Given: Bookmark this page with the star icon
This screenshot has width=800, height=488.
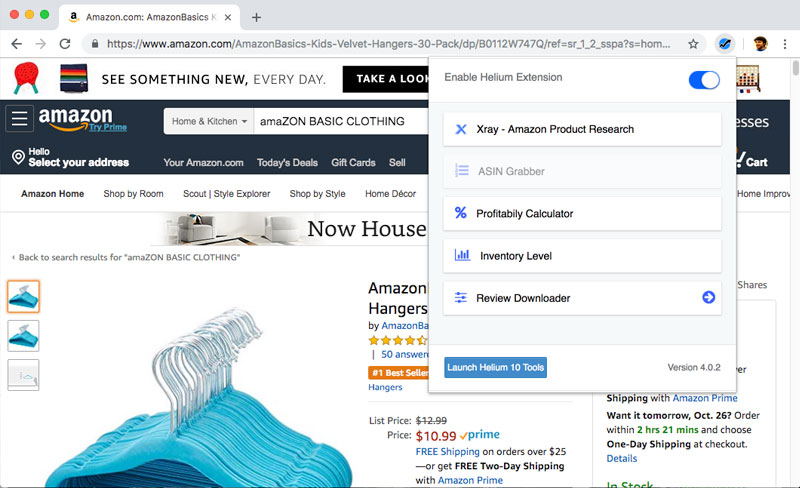Looking at the screenshot, I should point(693,44).
